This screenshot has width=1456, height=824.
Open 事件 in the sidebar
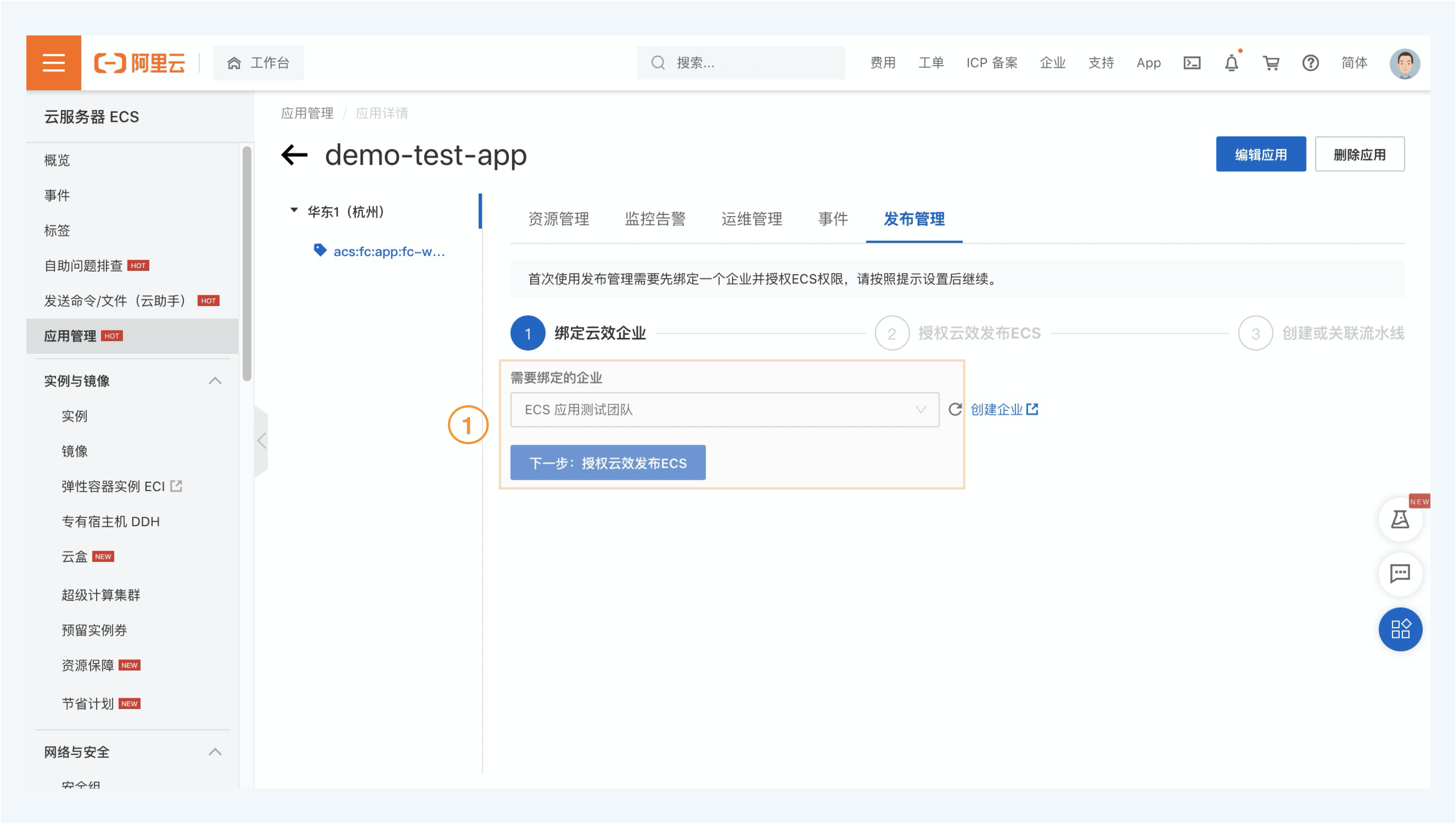[x=57, y=195]
